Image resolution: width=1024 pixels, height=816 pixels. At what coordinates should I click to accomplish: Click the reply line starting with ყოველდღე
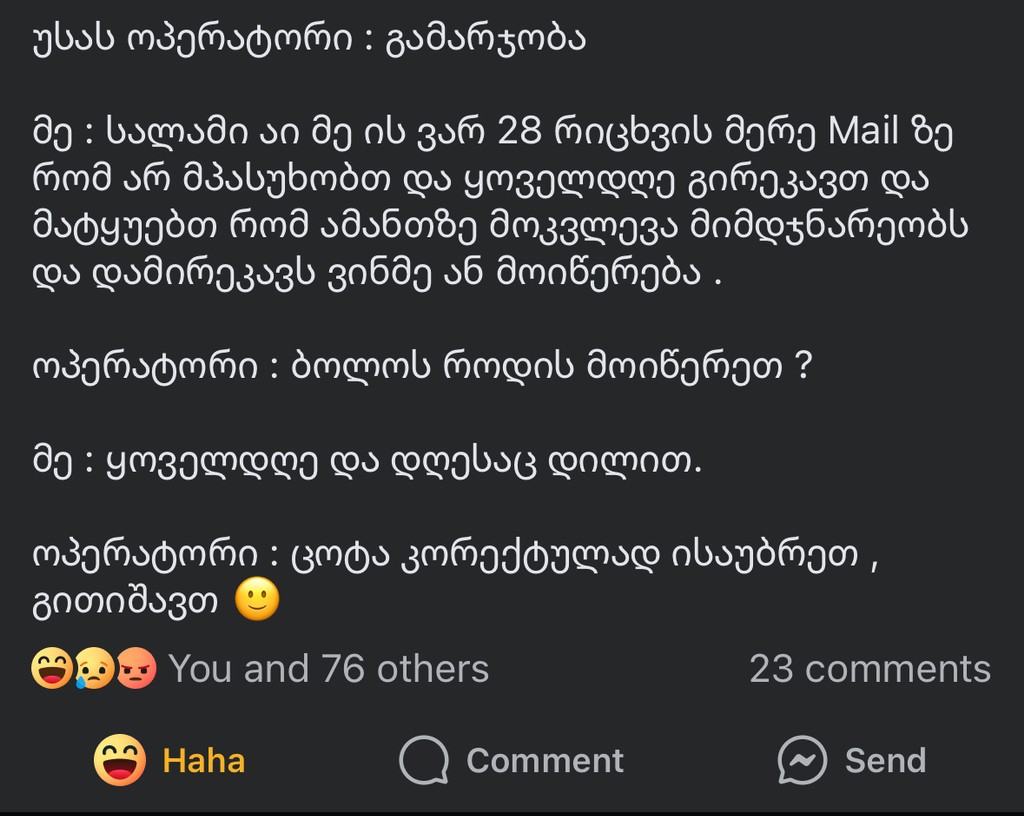[367, 461]
